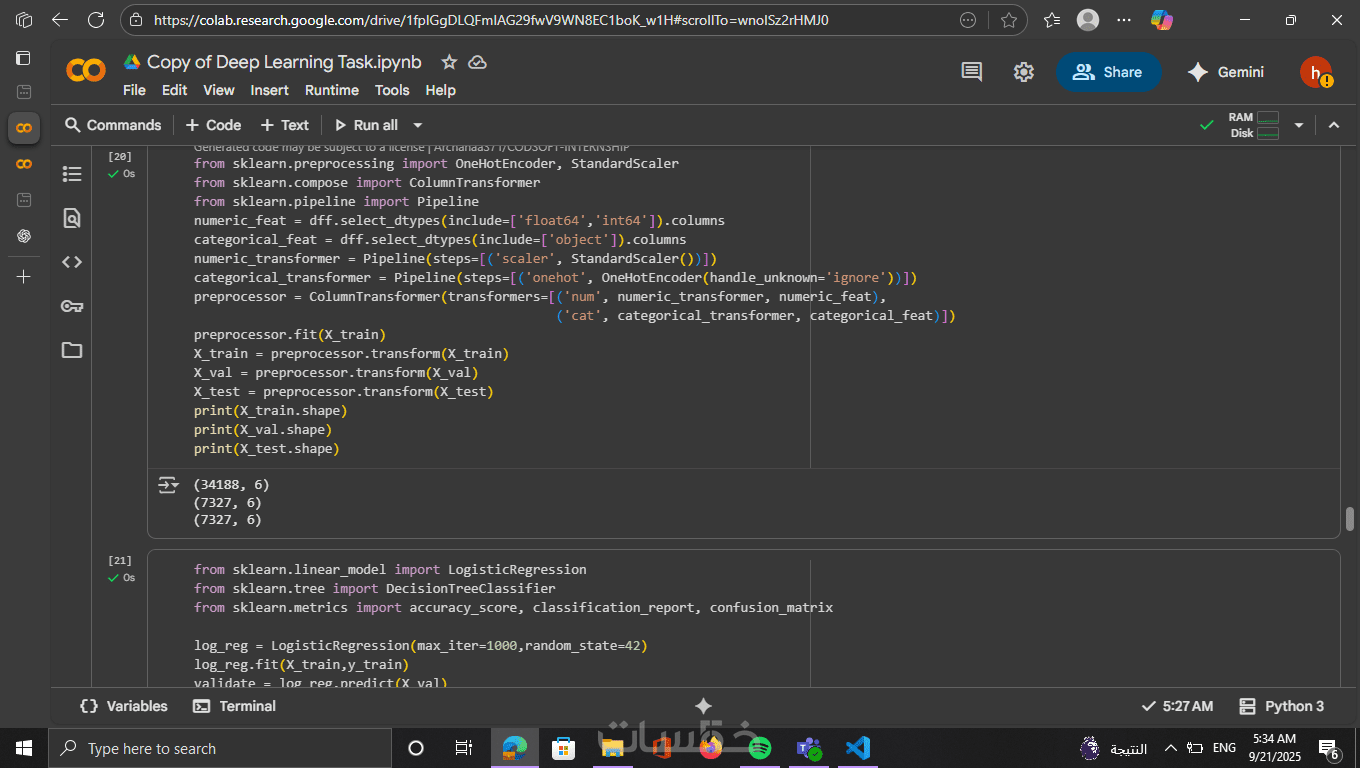The width and height of the screenshot is (1360, 768).
Task: Open the Insert menu
Action: pos(269,90)
